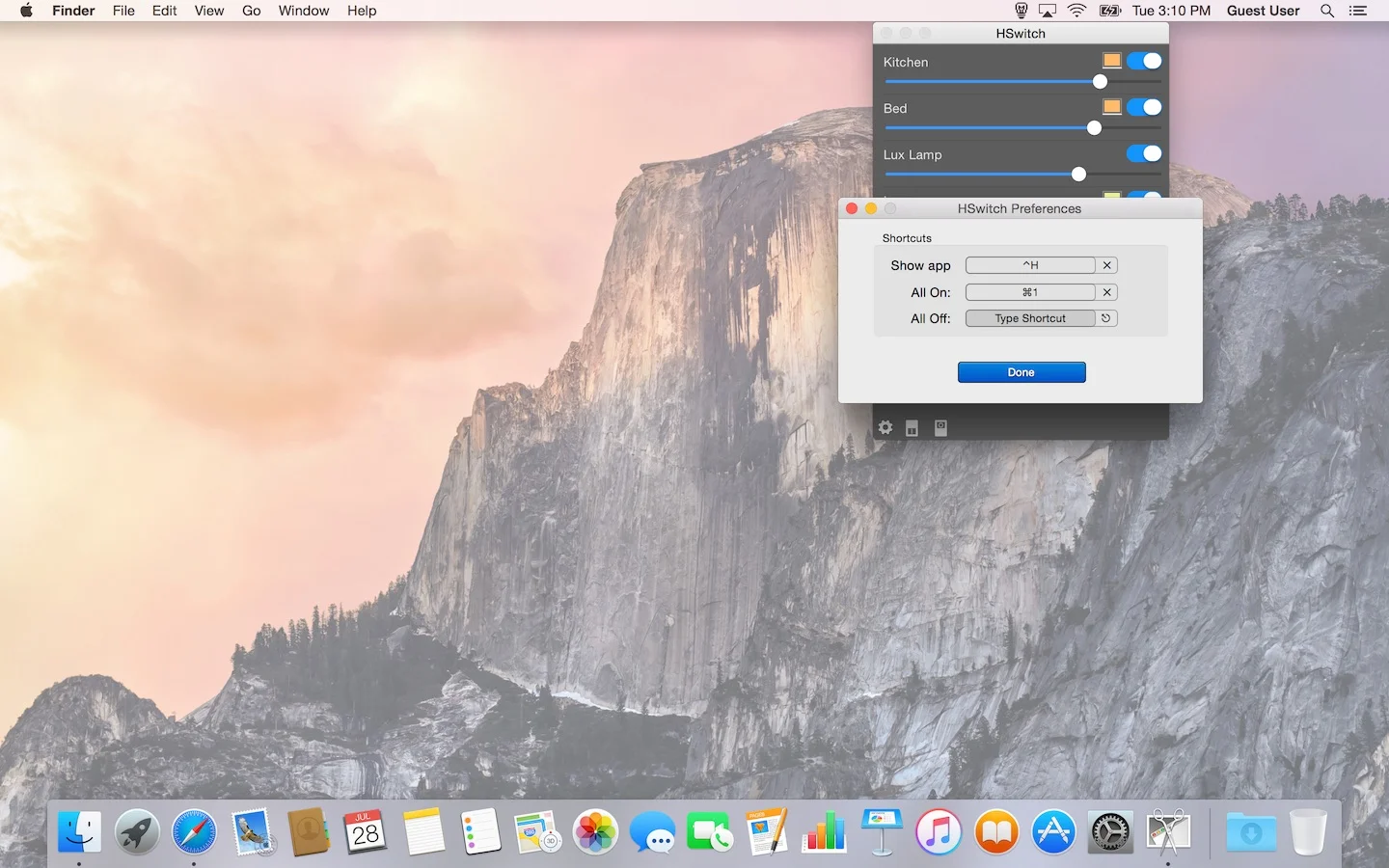
Task: Click the All On shortcut field
Action: click(x=1030, y=292)
